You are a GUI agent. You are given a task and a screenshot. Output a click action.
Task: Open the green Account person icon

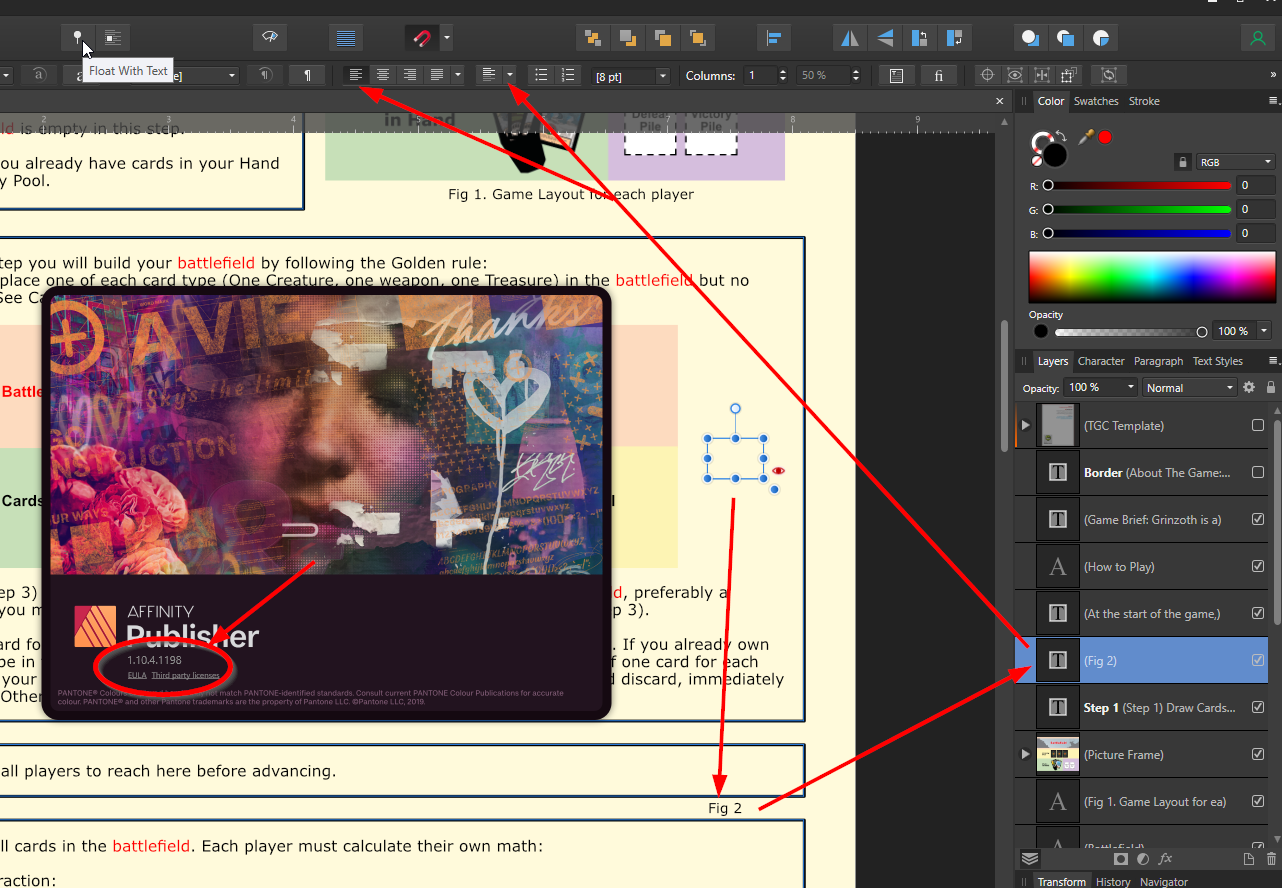1257,38
